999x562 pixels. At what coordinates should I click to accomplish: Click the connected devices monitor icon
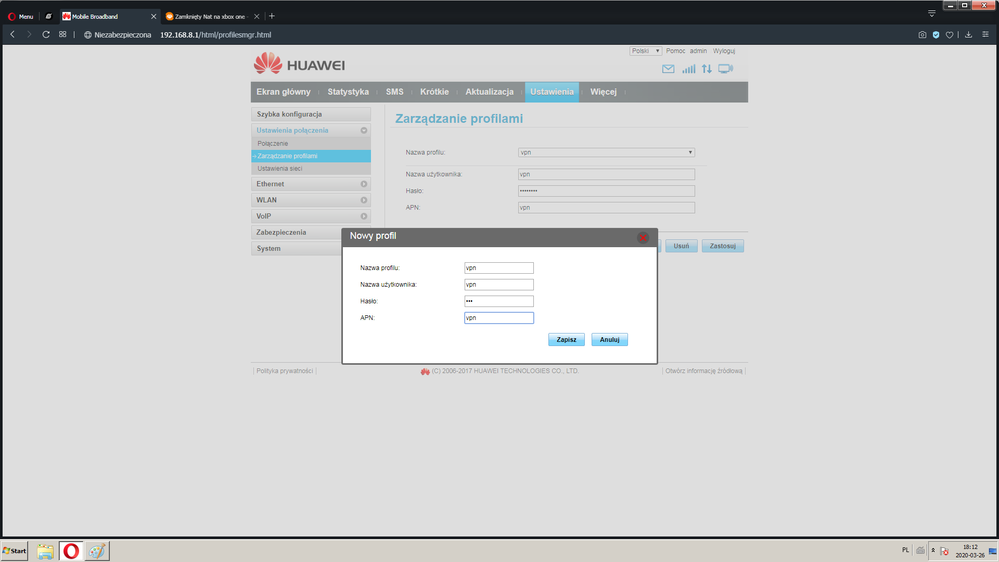[726, 69]
